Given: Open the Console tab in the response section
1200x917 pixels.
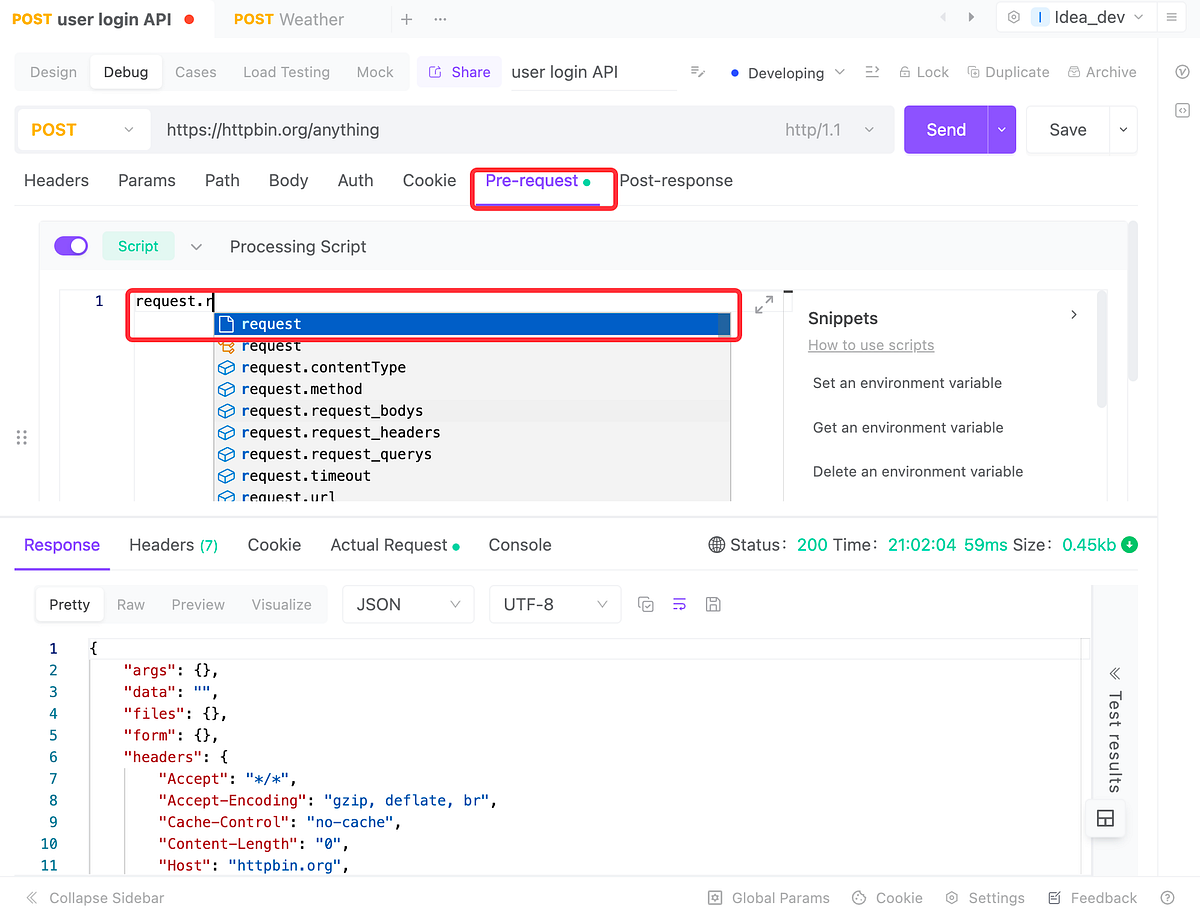Looking at the screenshot, I should coord(519,545).
